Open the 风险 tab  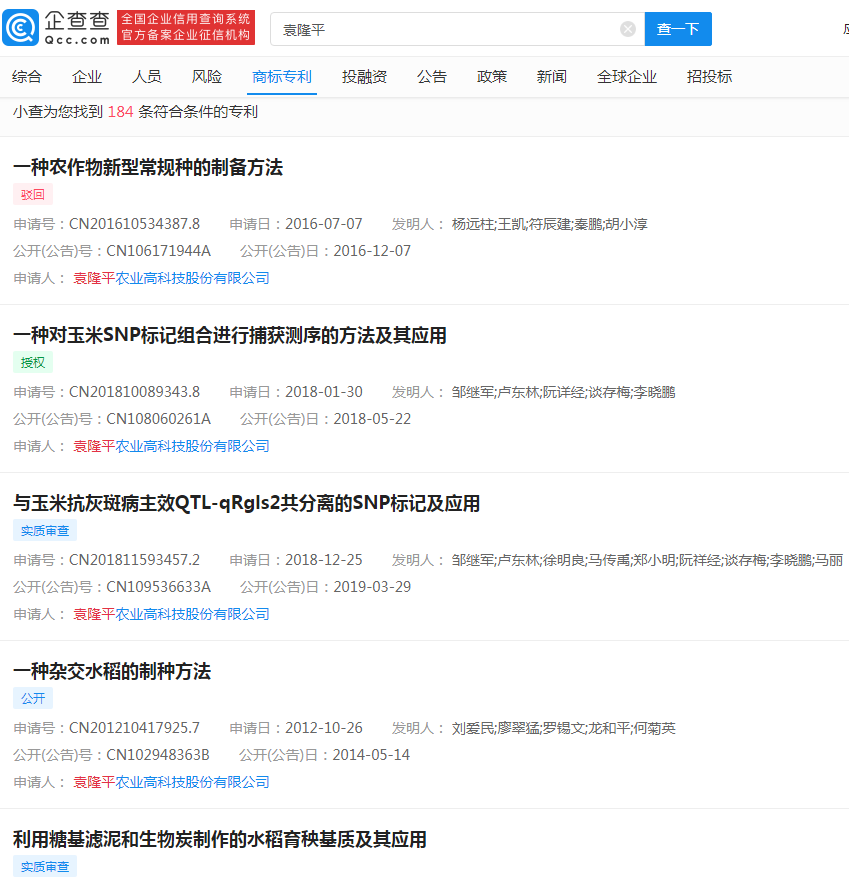click(206, 76)
